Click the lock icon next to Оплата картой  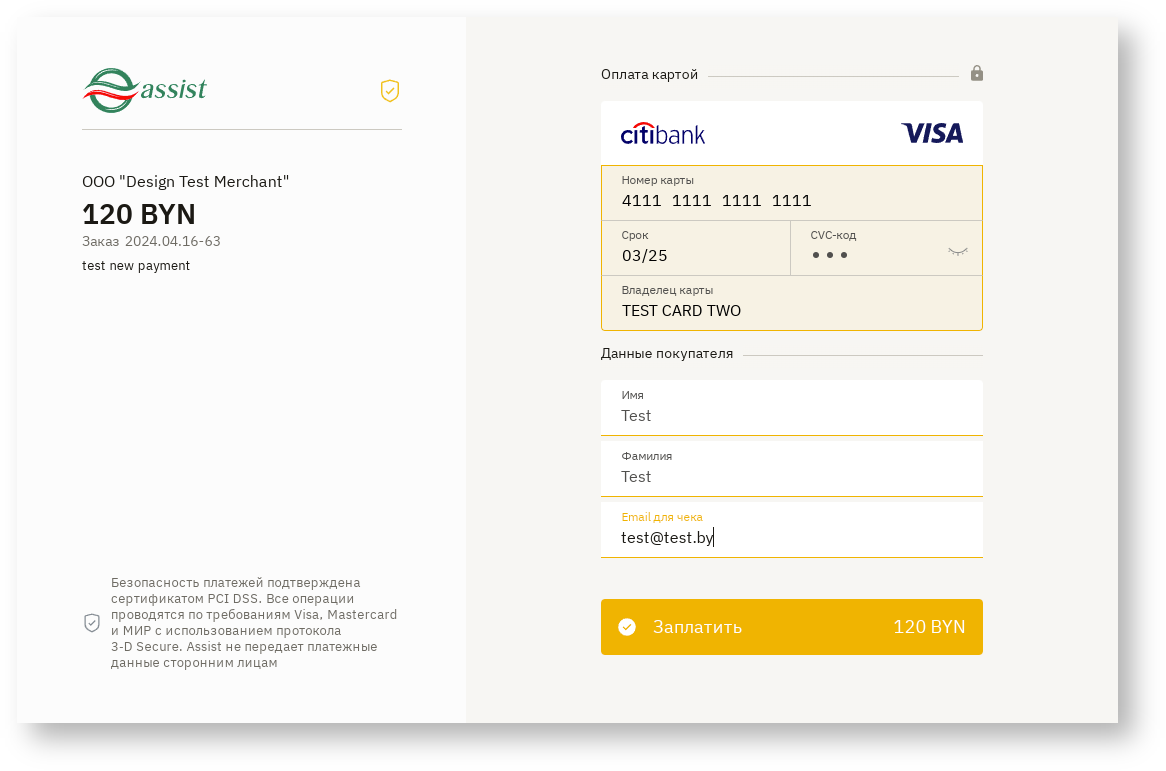pos(977,73)
